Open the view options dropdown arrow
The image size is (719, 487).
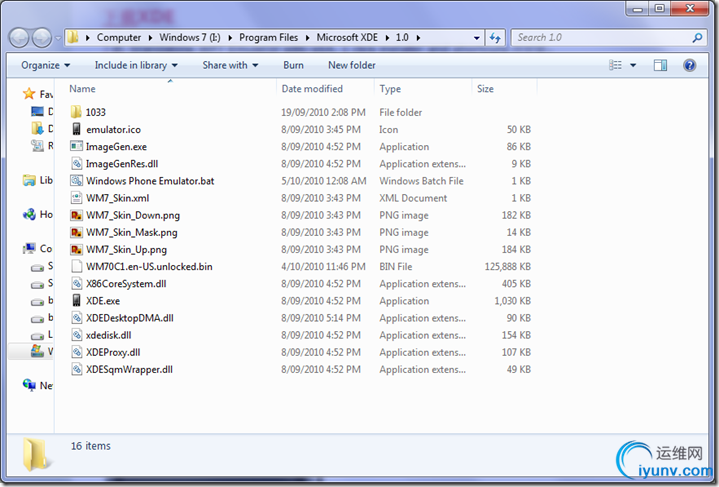click(633, 65)
